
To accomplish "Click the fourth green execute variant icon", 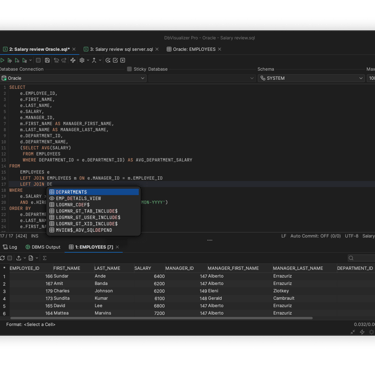I will click(x=24, y=60).
